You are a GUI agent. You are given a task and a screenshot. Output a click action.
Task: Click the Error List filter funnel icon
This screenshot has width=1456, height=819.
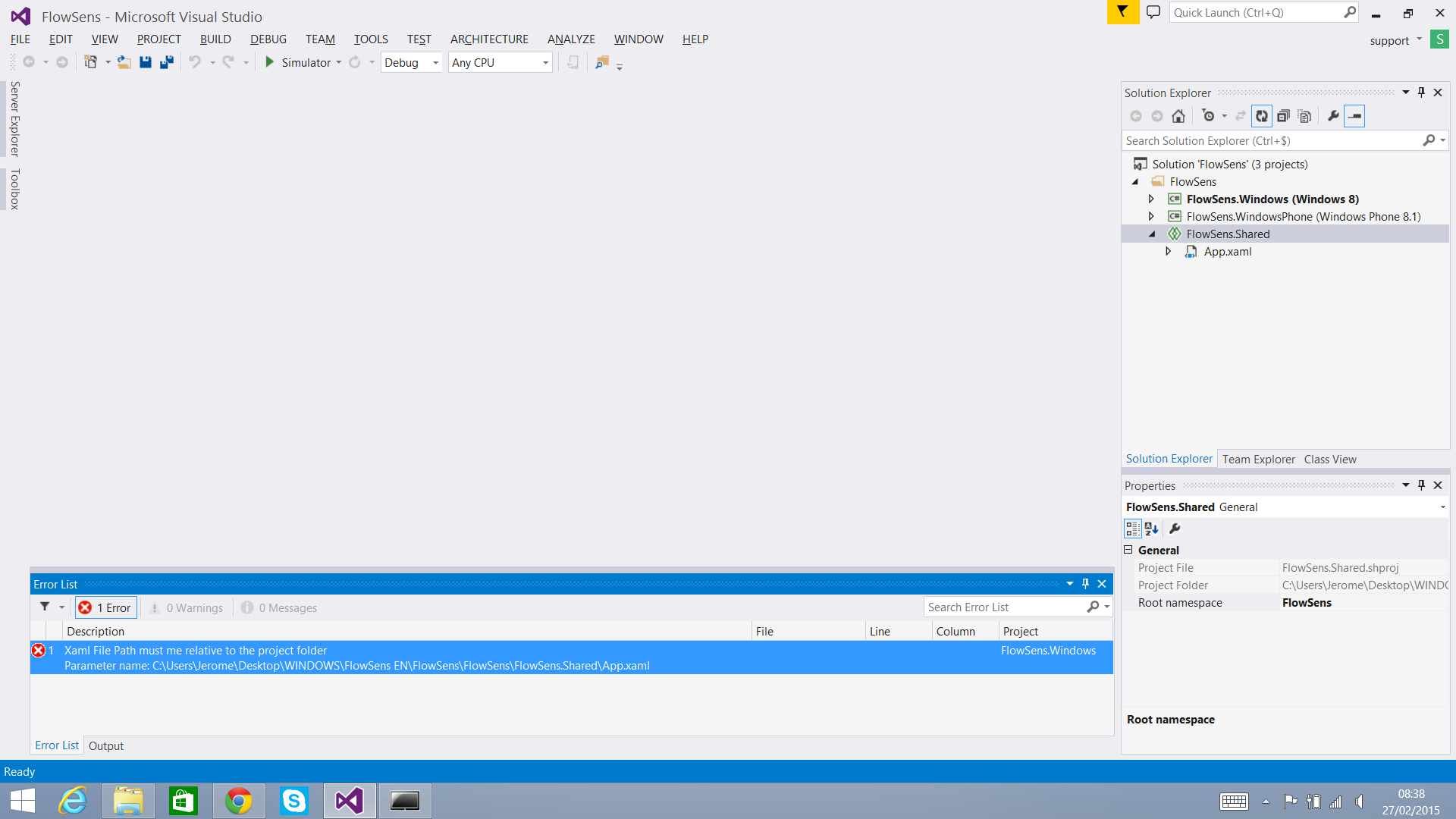(45, 607)
